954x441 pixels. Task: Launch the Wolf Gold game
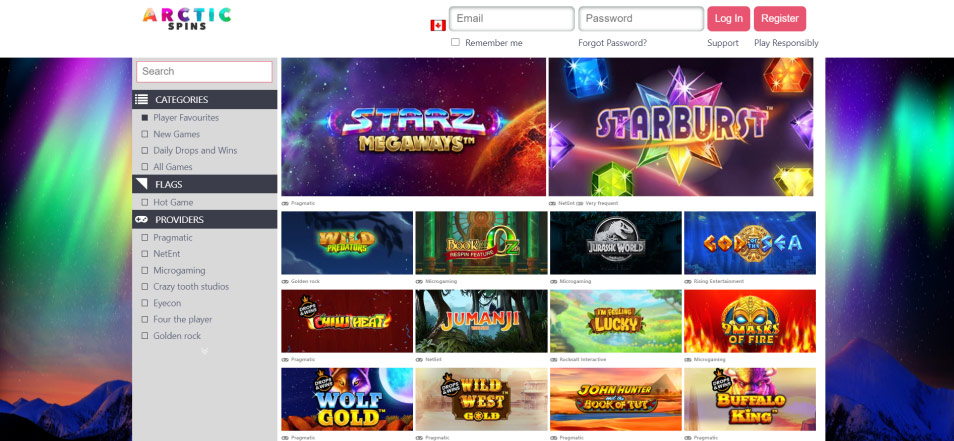click(x=347, y=399)
